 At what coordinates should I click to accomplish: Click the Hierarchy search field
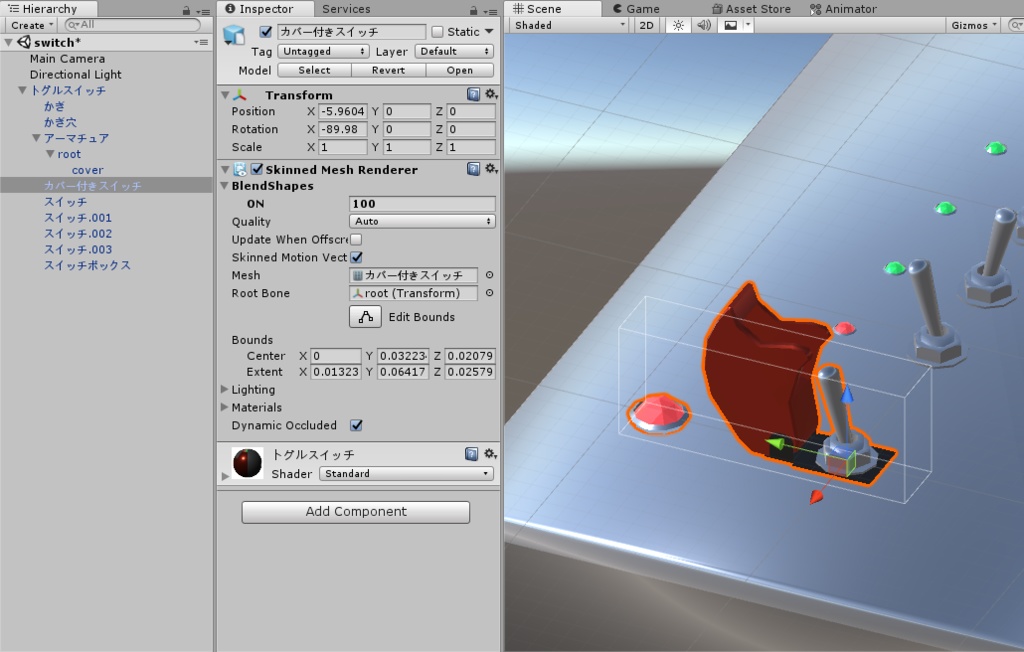point(133,25)
